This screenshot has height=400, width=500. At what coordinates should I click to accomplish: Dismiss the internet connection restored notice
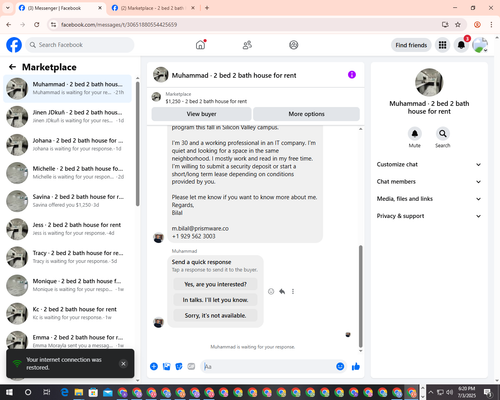tap(123, 364)
